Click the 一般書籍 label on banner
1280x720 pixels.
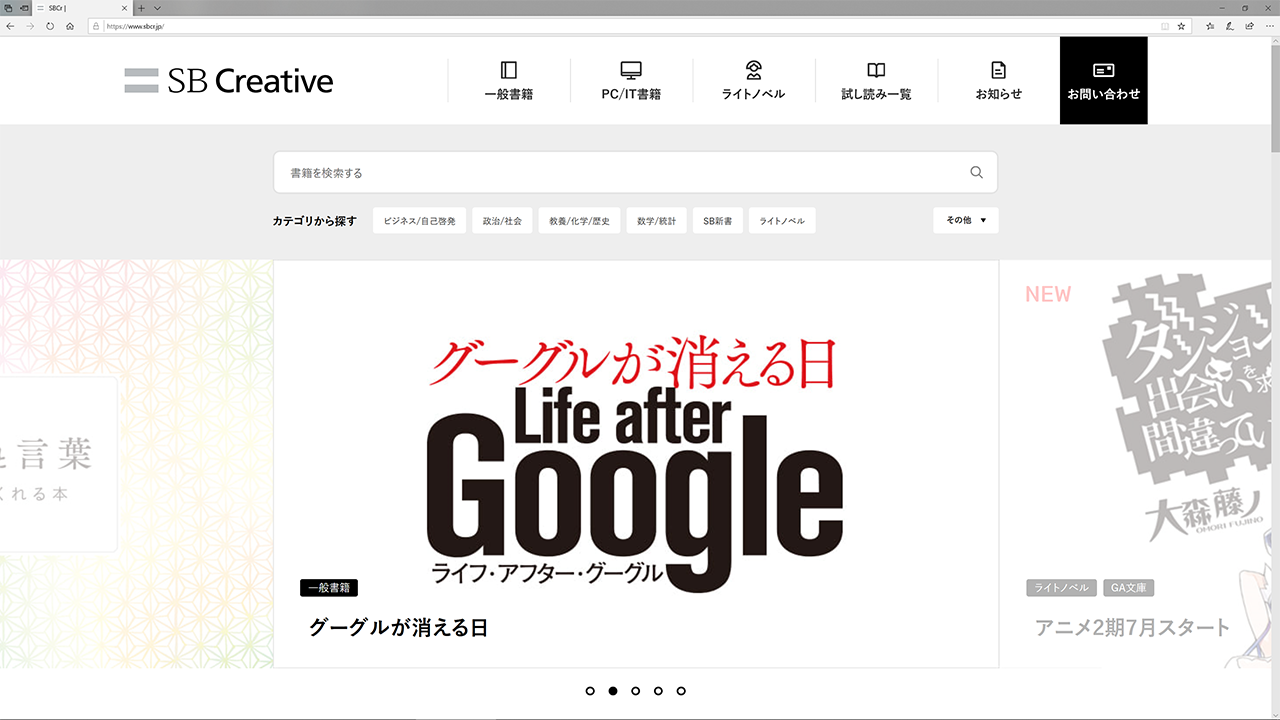[329, 588]
